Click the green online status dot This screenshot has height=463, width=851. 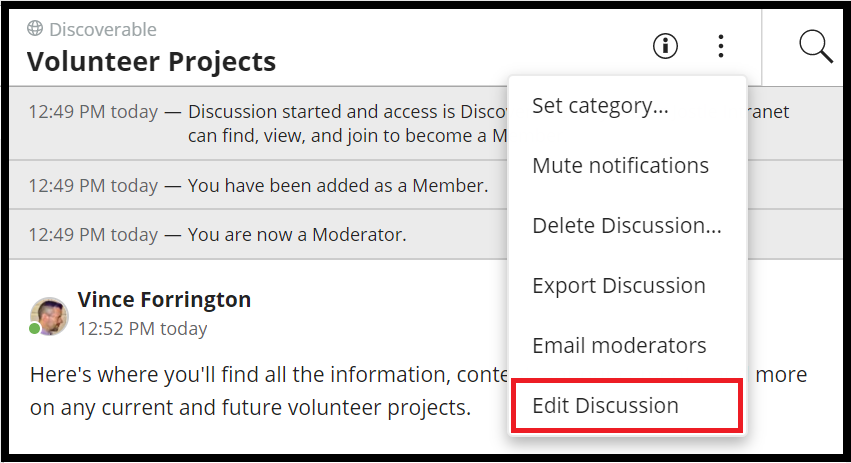pyautogui.click(x=35, y=329)
